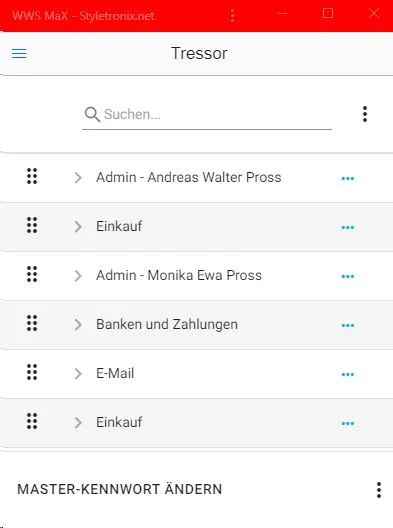The width and height of the screenshot is (393, 528).
Task: Select the last Einkauf entry in the list
Action: click(x=119, y=422)
